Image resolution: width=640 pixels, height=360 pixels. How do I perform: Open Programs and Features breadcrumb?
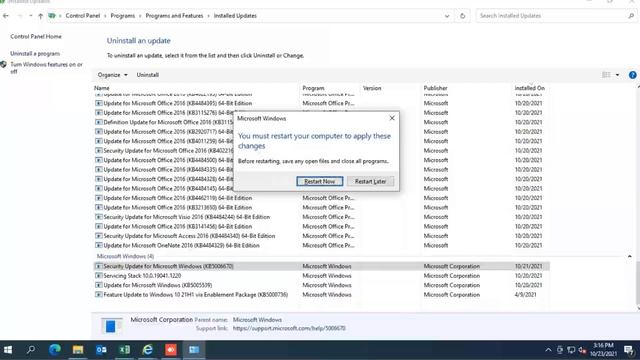174,16
